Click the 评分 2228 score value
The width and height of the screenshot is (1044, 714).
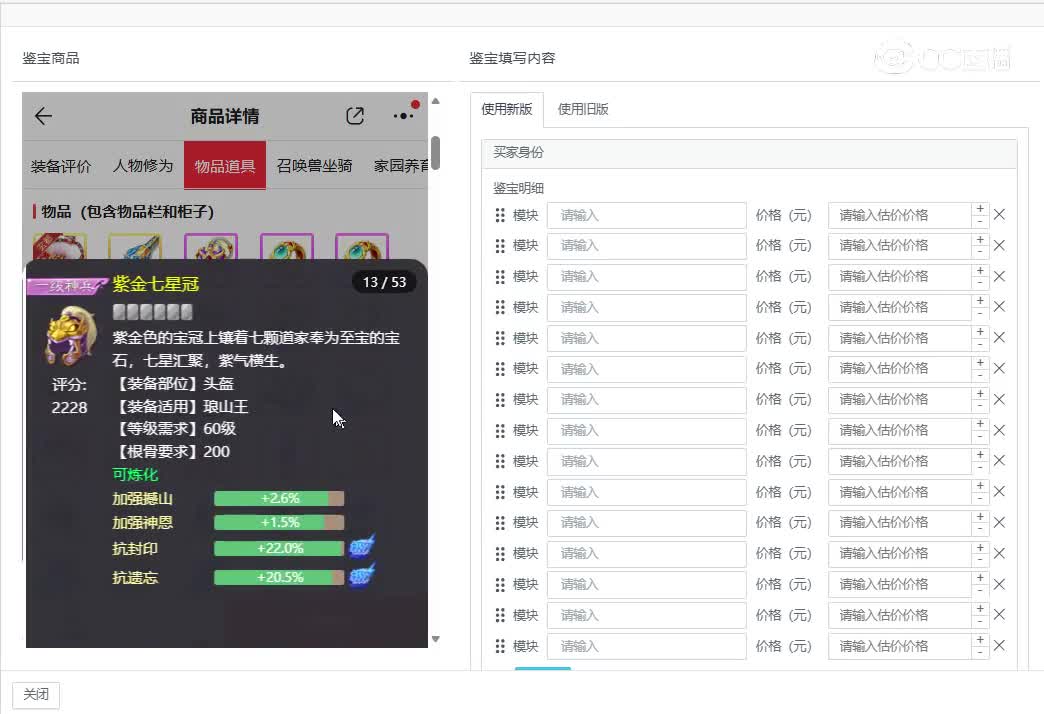point(69,407)
